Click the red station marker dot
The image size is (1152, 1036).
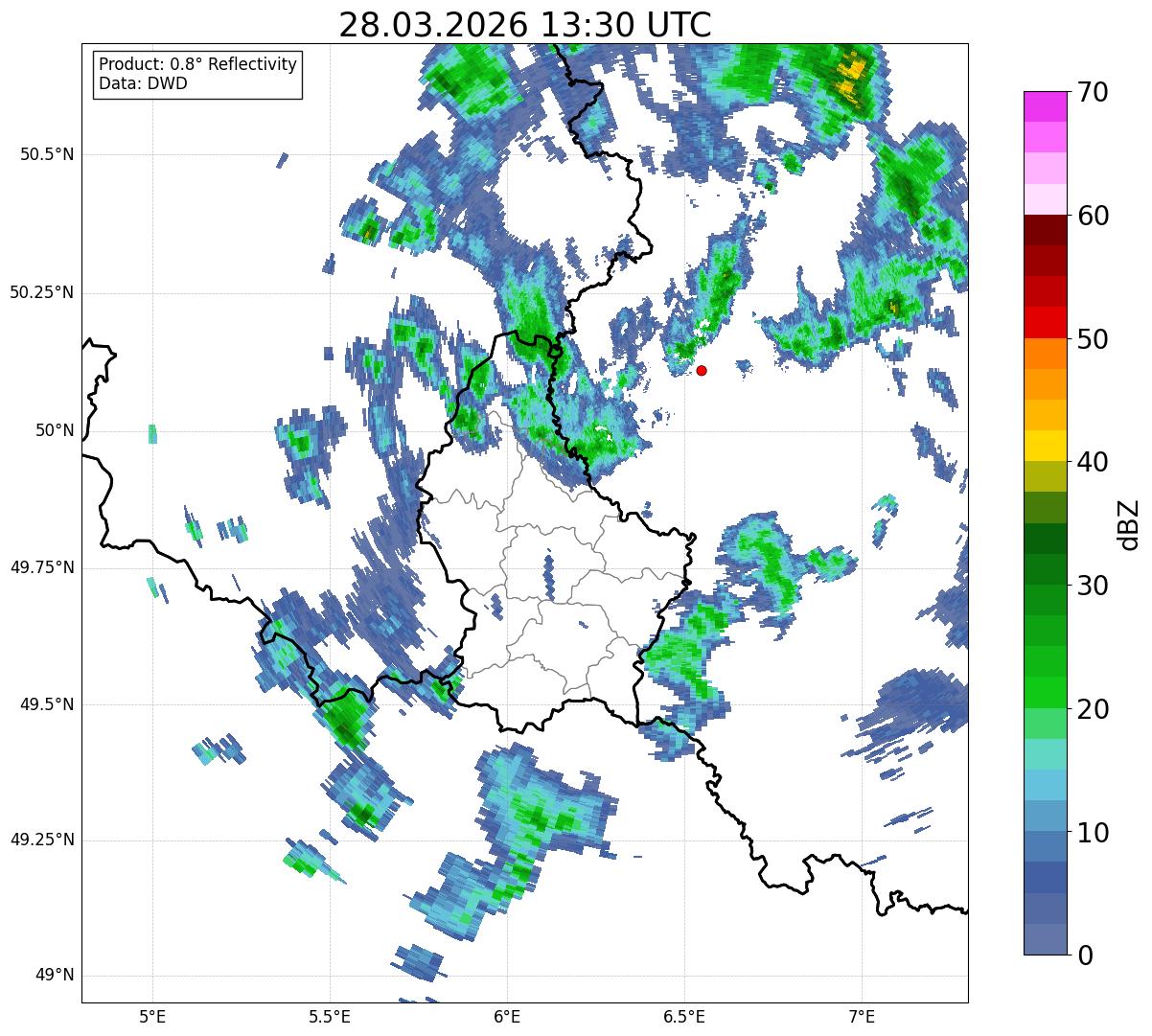pos(702,370)
